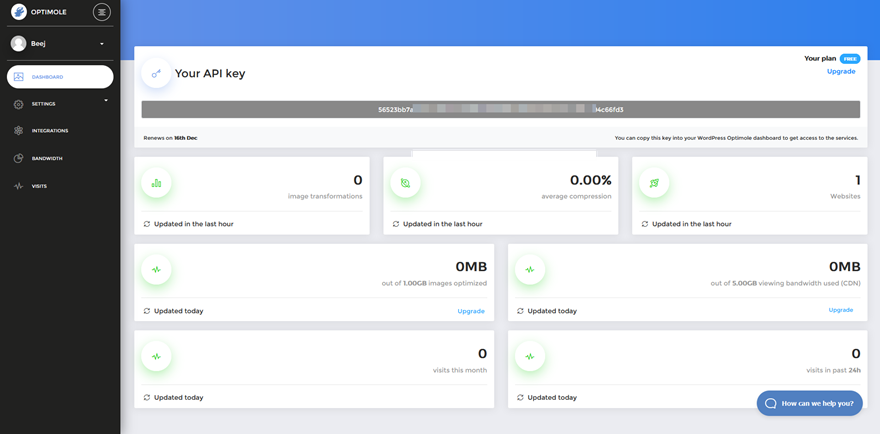Click the Integrations atom icon
The image size is (880, 434).
tap(19, 131)
